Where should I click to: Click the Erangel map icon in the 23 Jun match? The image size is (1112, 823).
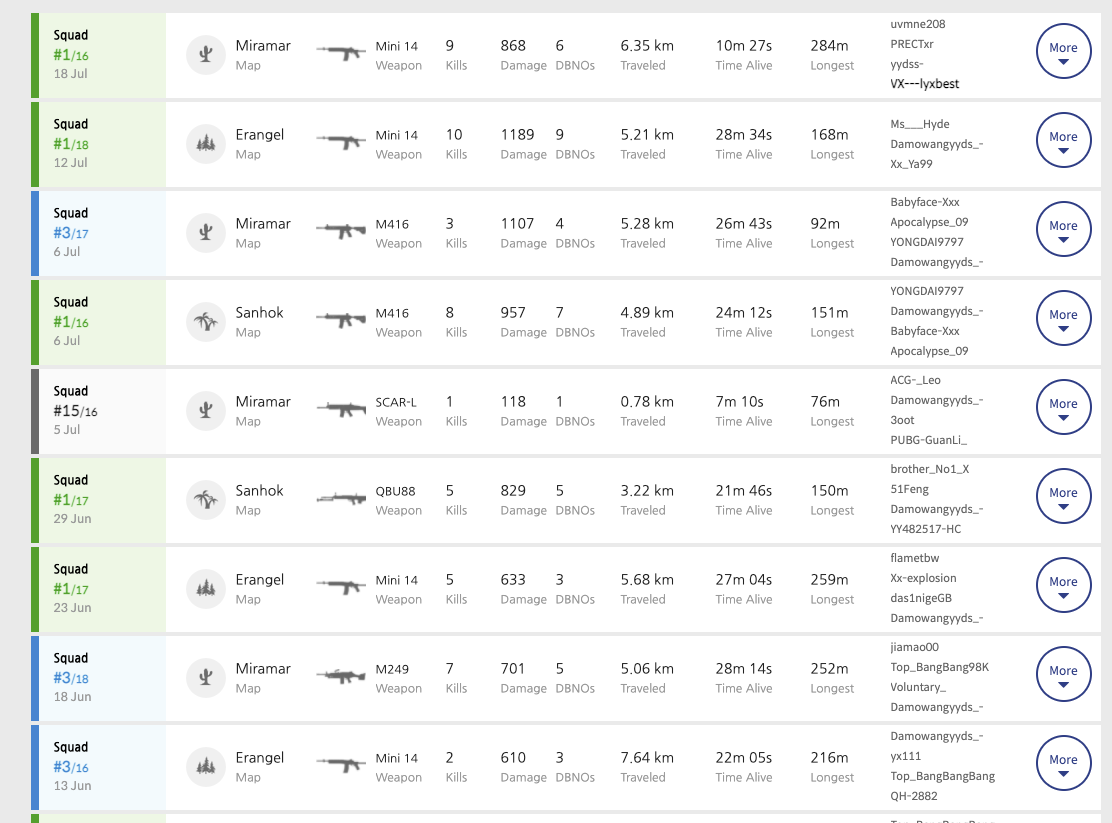(x=206, y=589)
